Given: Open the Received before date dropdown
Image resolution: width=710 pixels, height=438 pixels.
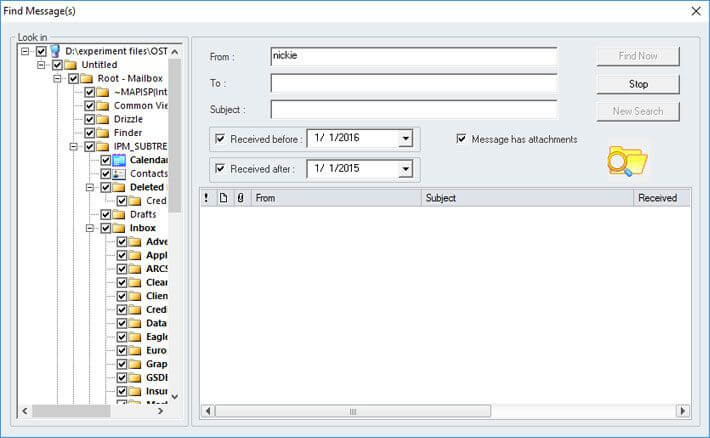Looking at the screenshot, I should pyautogui.click(x=405, y=139).
